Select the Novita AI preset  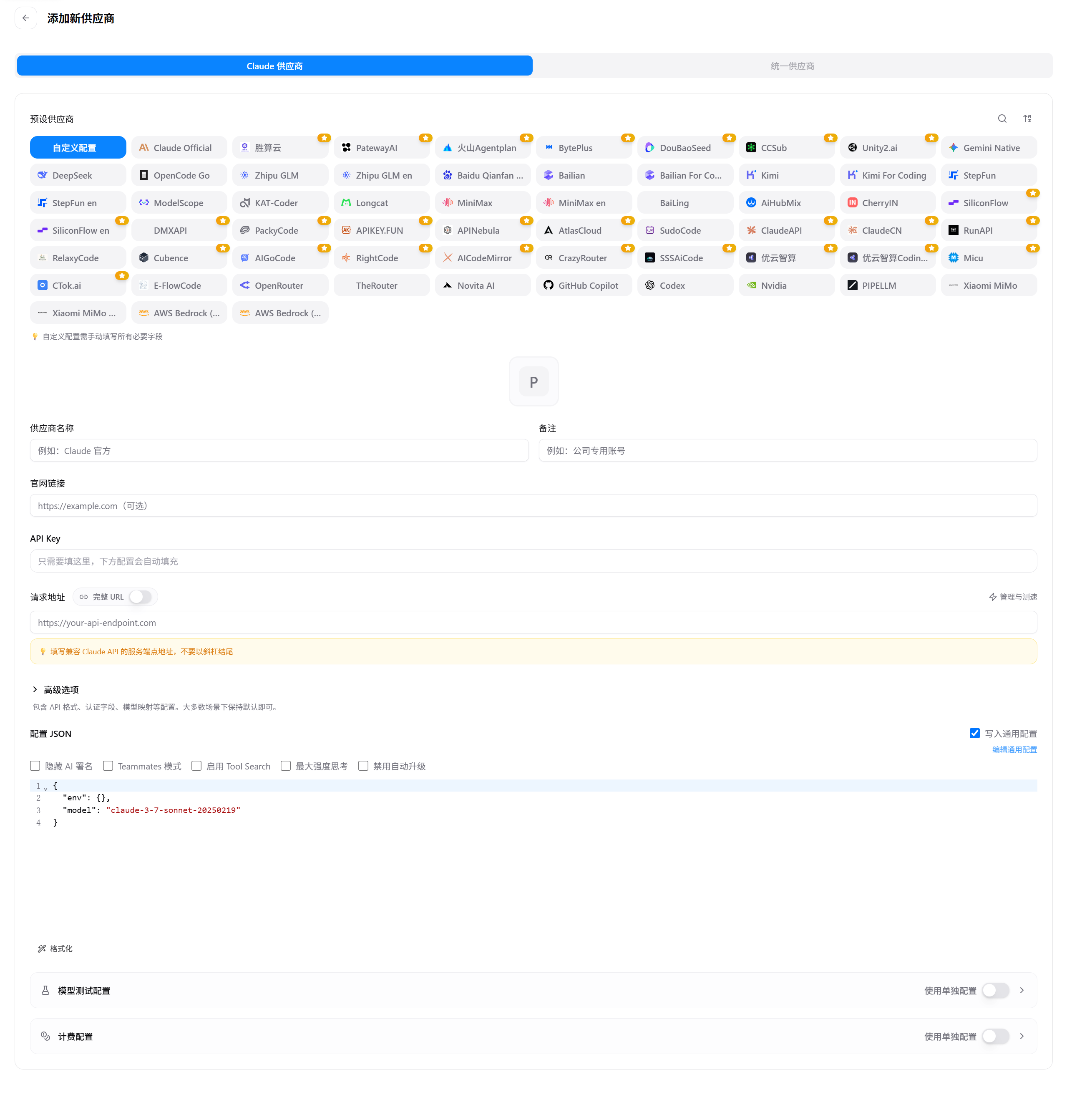[483, 285]
